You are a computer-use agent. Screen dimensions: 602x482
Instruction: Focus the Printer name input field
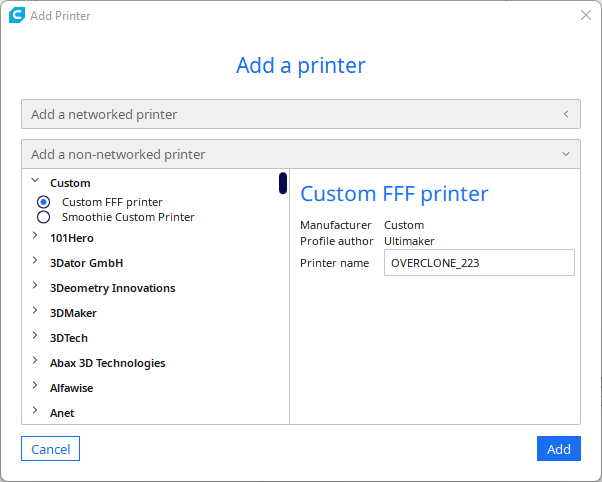point(479,263)
